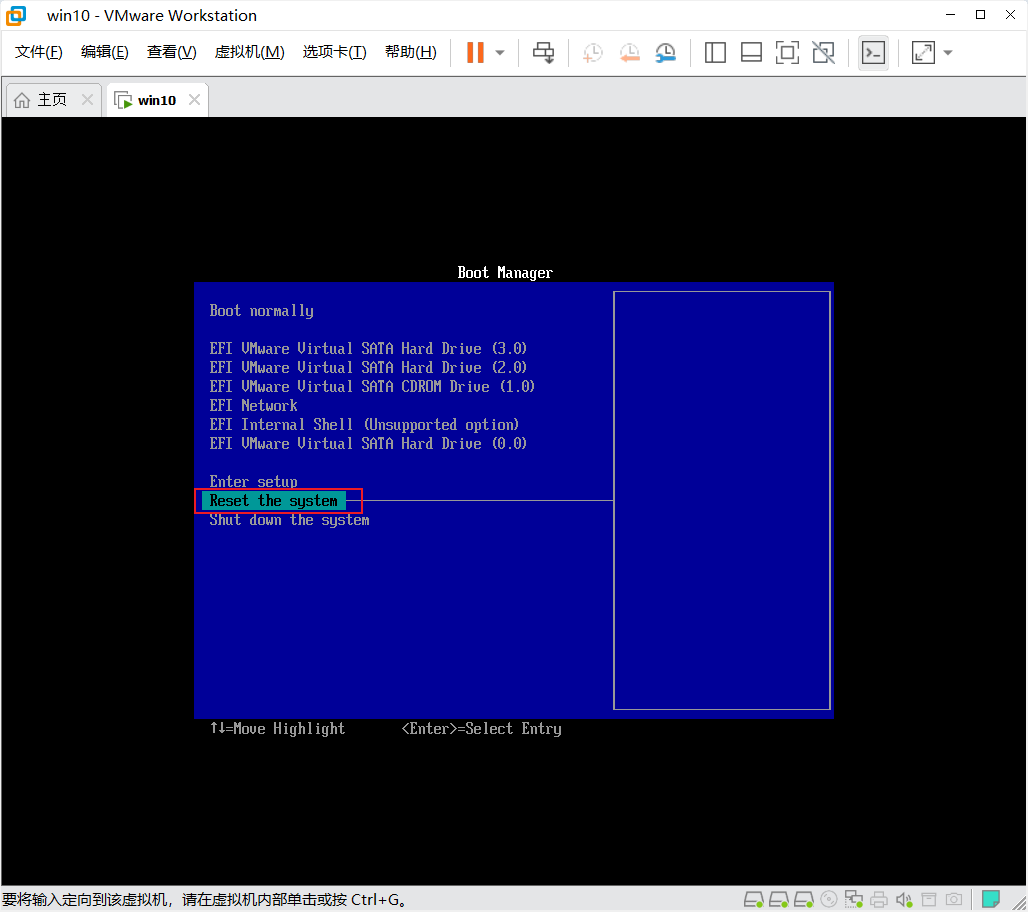Click the camera status icon
Image resolution: width=1028 pixels, height=912 pixels.
pos(954,899)
